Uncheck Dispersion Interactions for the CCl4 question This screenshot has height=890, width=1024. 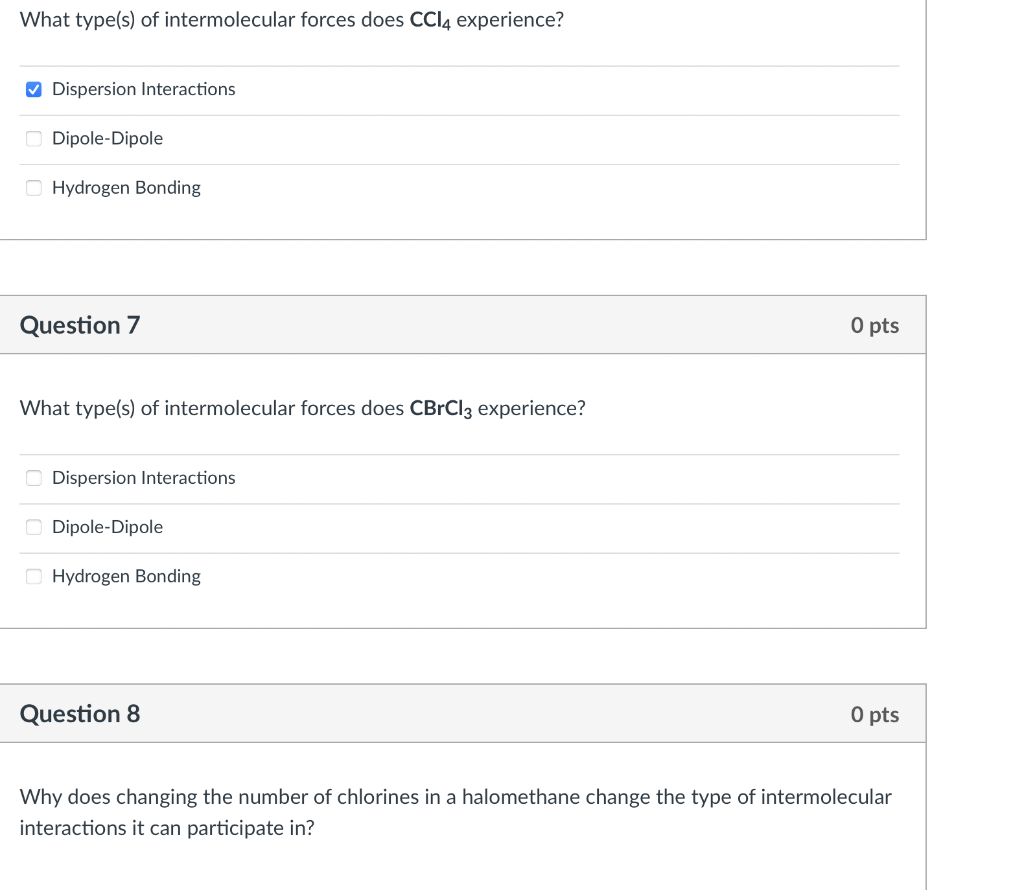click(33, 89)
